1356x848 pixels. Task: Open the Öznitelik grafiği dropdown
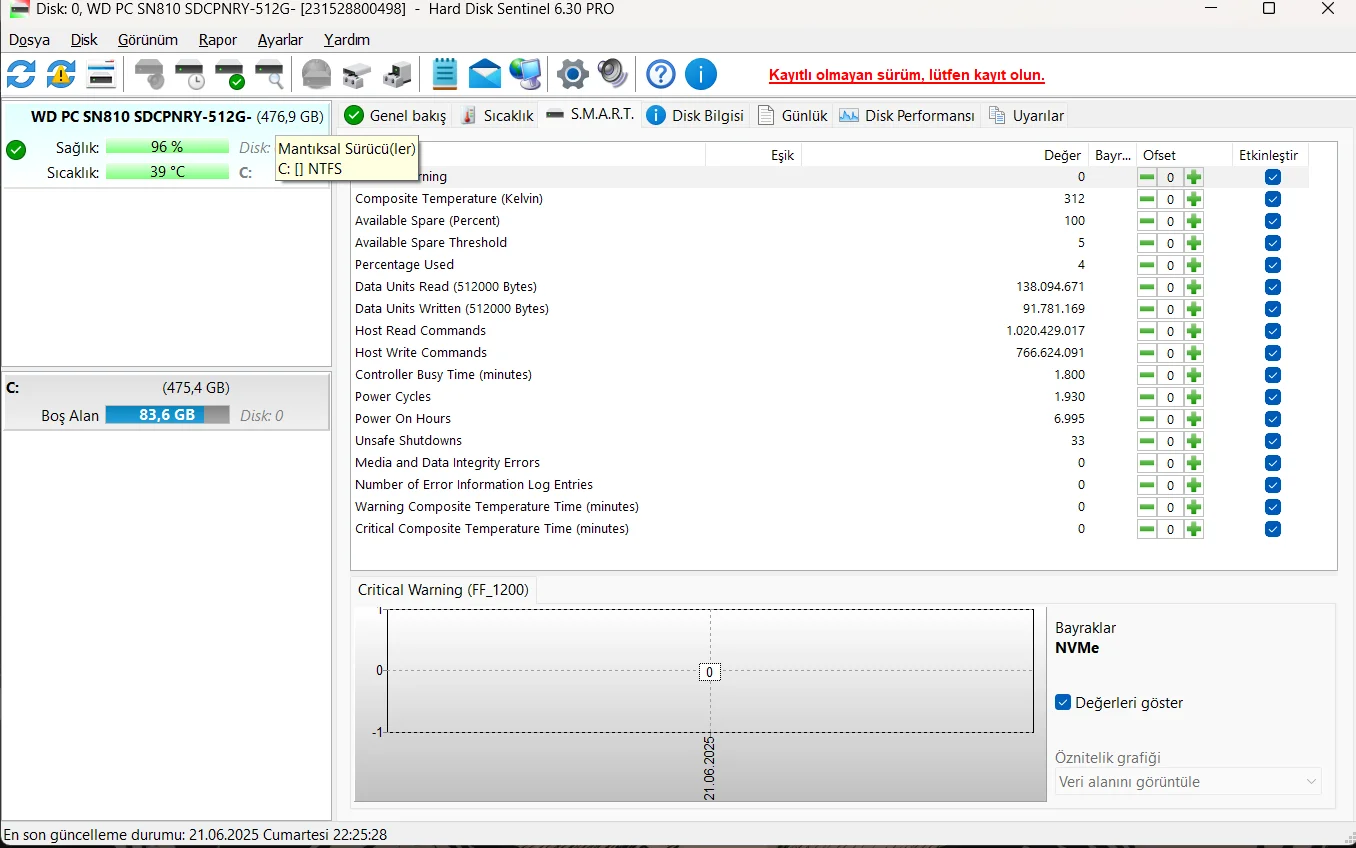(x=1188, y=782)
